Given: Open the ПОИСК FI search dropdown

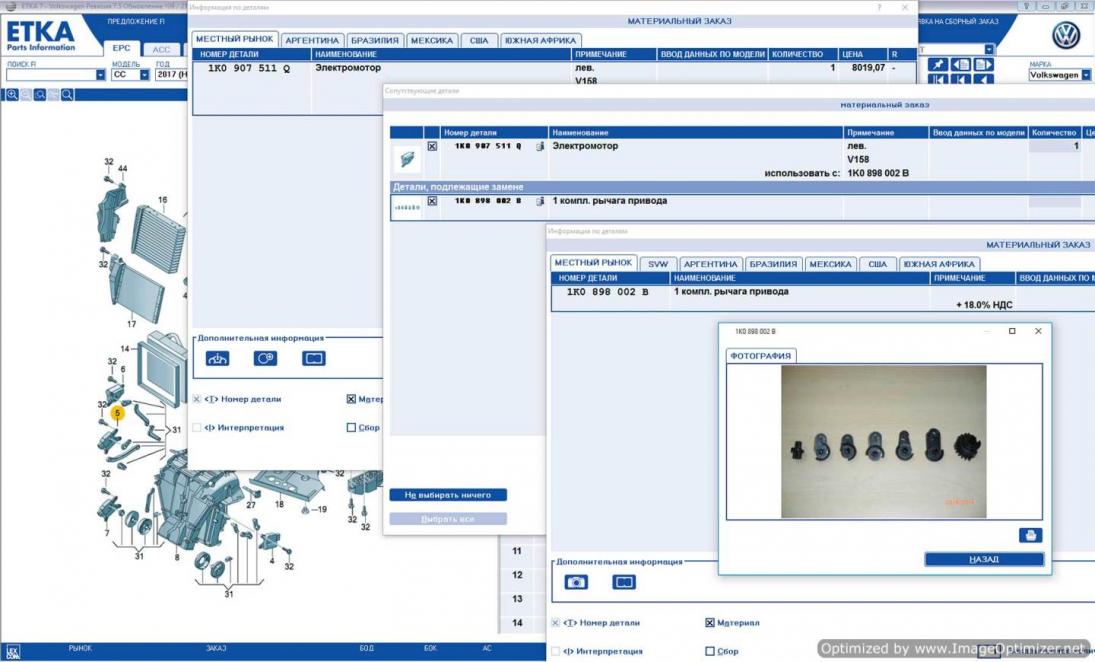Looking at the screenshot, I should point(100,75).
